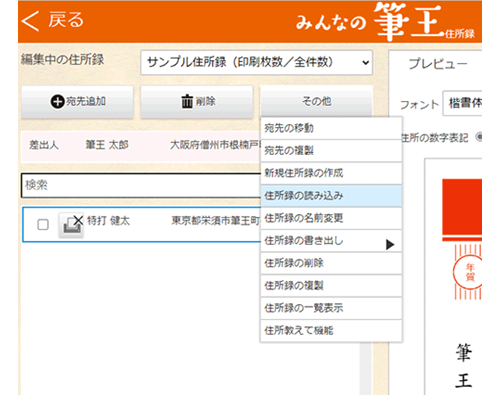Click the プレビュー heading

coord(438,63)
